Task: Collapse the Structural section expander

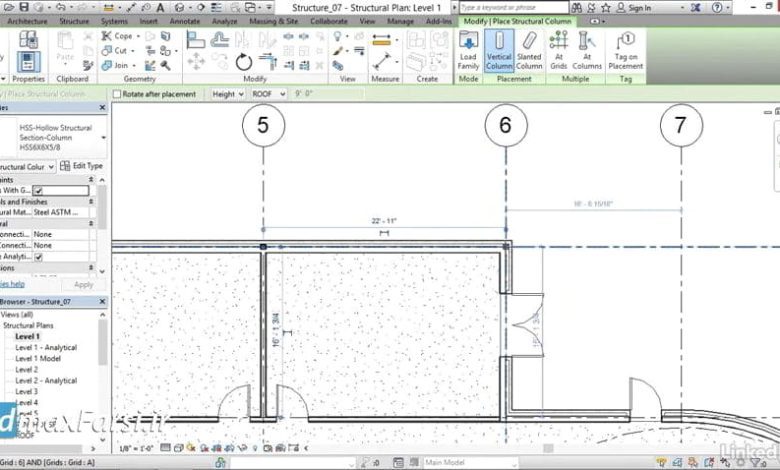Action: [91, 224]
